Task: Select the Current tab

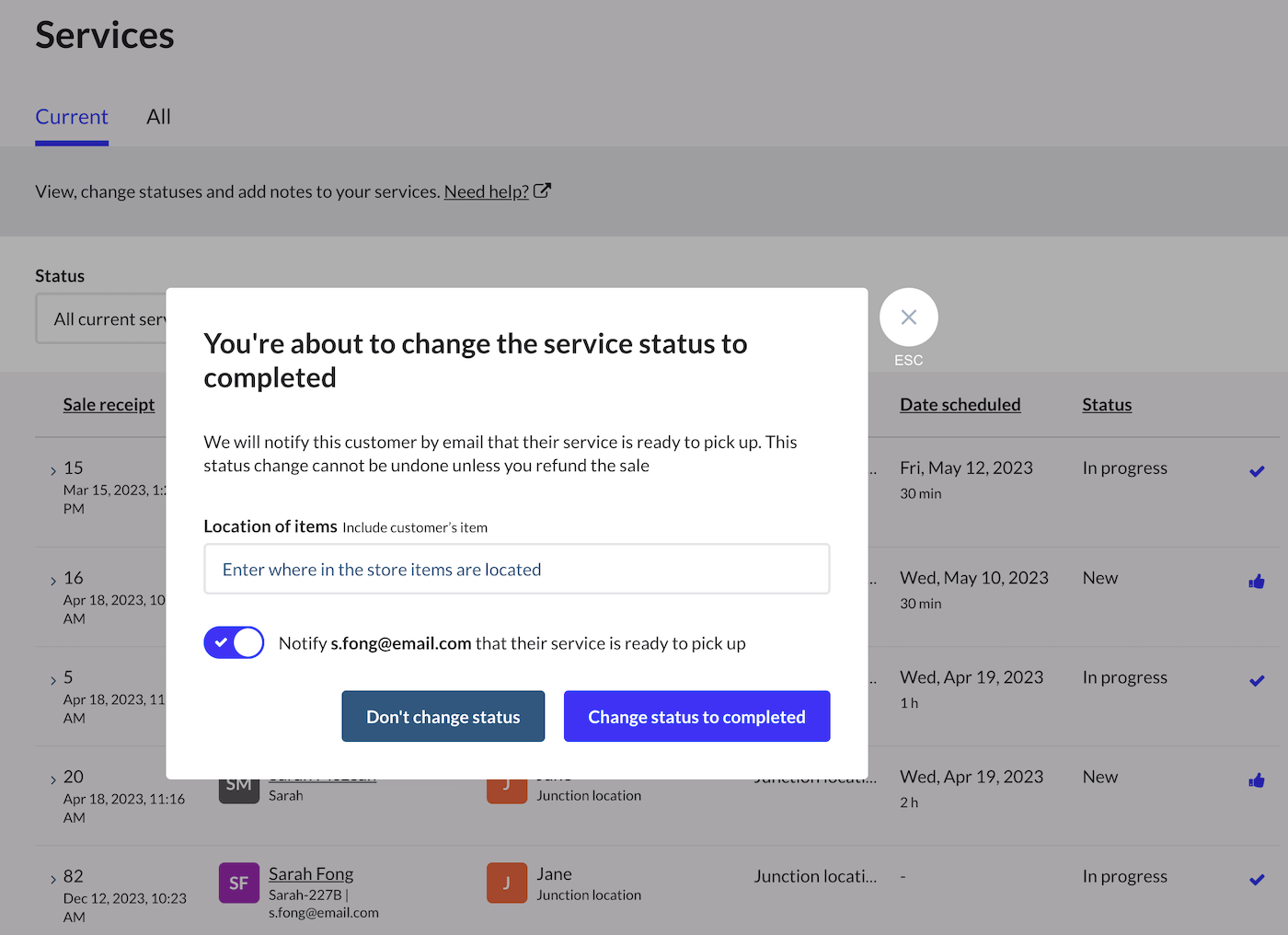Action: coord(72,117)
